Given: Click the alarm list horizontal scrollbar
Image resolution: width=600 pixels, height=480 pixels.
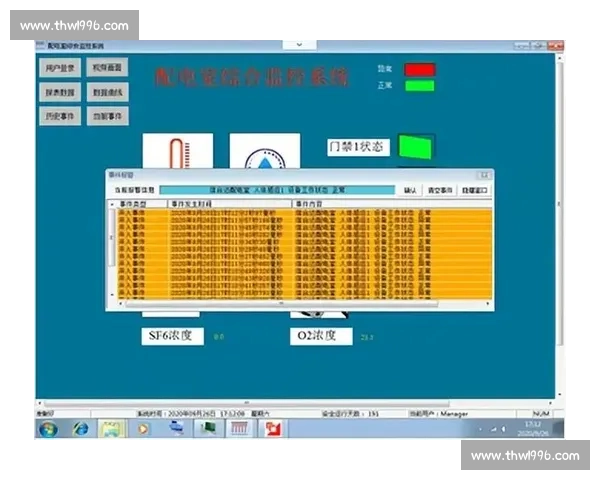Looking at the screenshot, I should (x=281, y=304).
